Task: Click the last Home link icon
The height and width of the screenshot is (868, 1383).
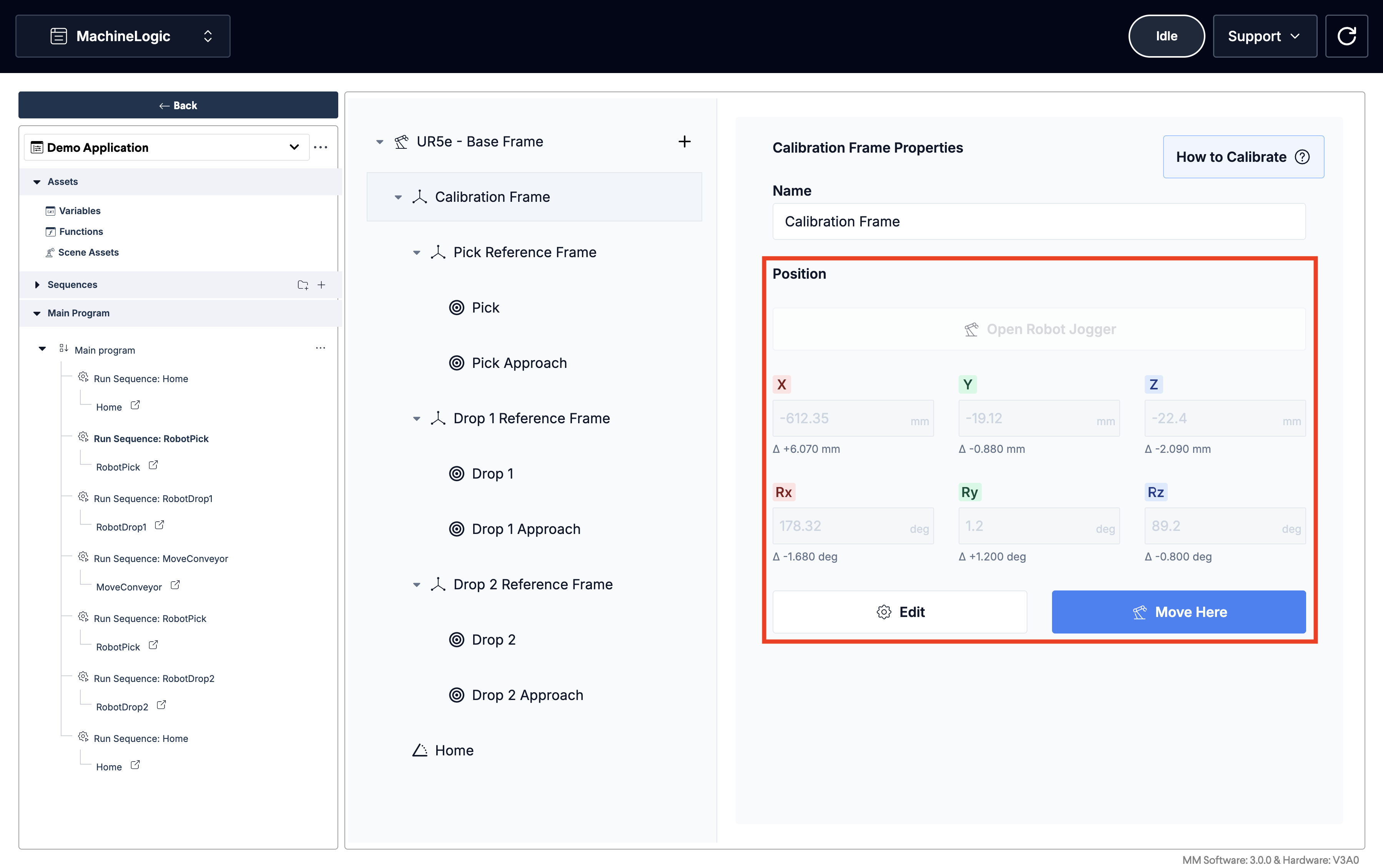Action: click(135, 765)
